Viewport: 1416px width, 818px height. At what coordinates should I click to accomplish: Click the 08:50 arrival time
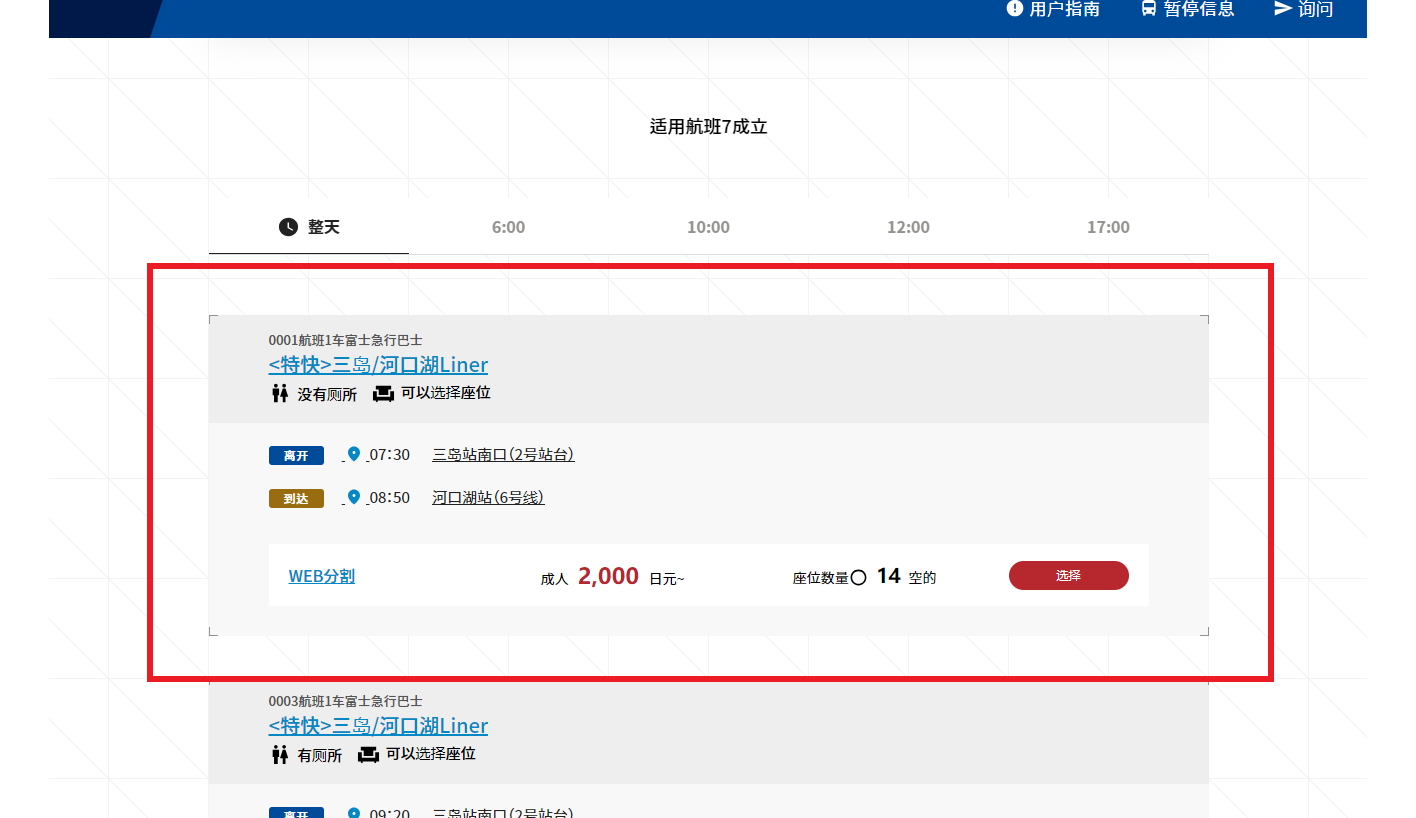pos(390,497)
